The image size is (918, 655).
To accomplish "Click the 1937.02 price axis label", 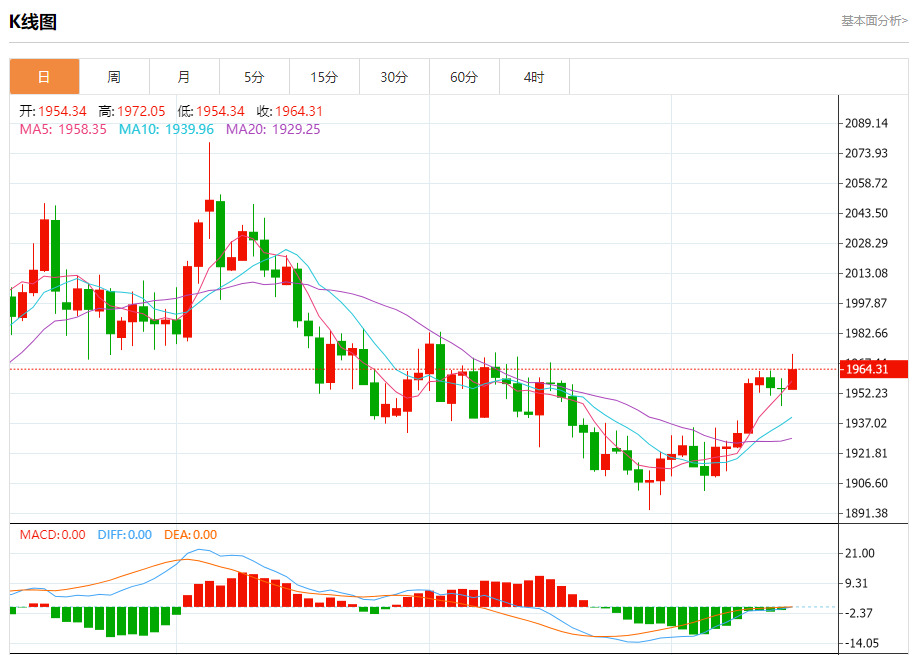I will 866,423.
